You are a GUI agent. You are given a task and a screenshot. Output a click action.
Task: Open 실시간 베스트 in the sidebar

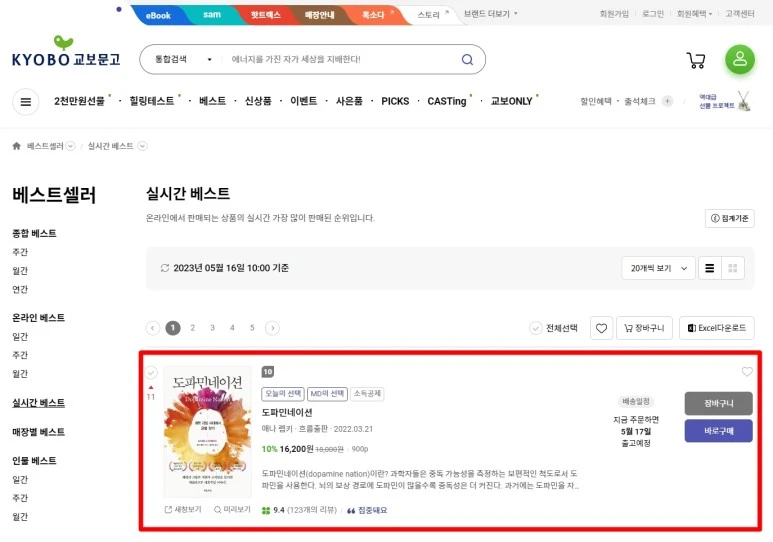click(38, 403)
